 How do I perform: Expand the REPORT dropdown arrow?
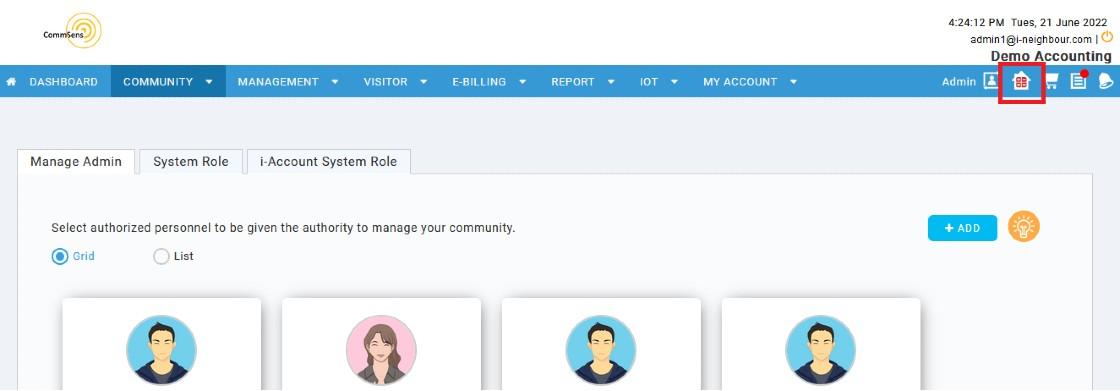pyautogui.click(x=611, y=81)
